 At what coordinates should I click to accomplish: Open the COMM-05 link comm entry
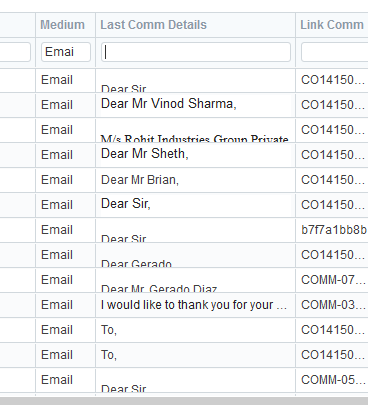click(x=333, y=380)
